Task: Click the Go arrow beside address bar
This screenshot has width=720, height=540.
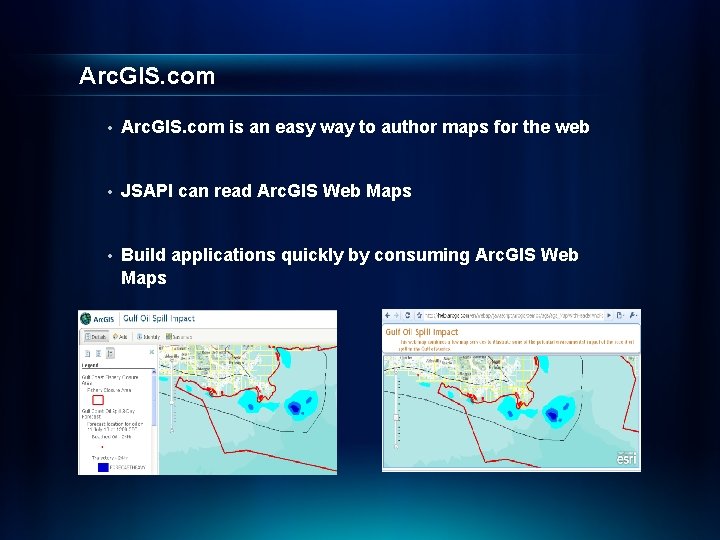Action: [609, 315]
